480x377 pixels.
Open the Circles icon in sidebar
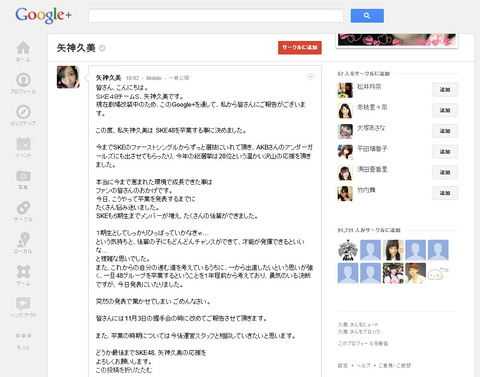(x=23, y=208)
